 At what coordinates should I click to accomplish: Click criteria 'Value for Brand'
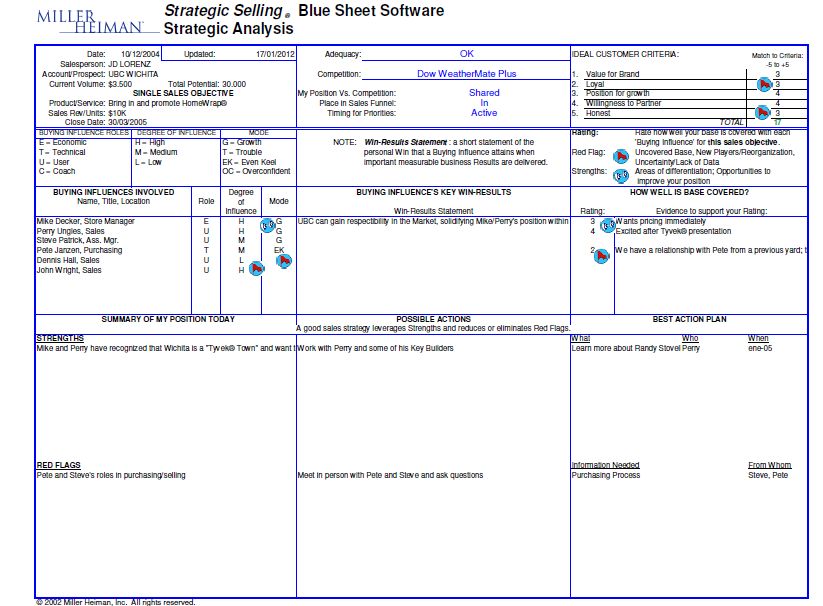click(612, 74)
